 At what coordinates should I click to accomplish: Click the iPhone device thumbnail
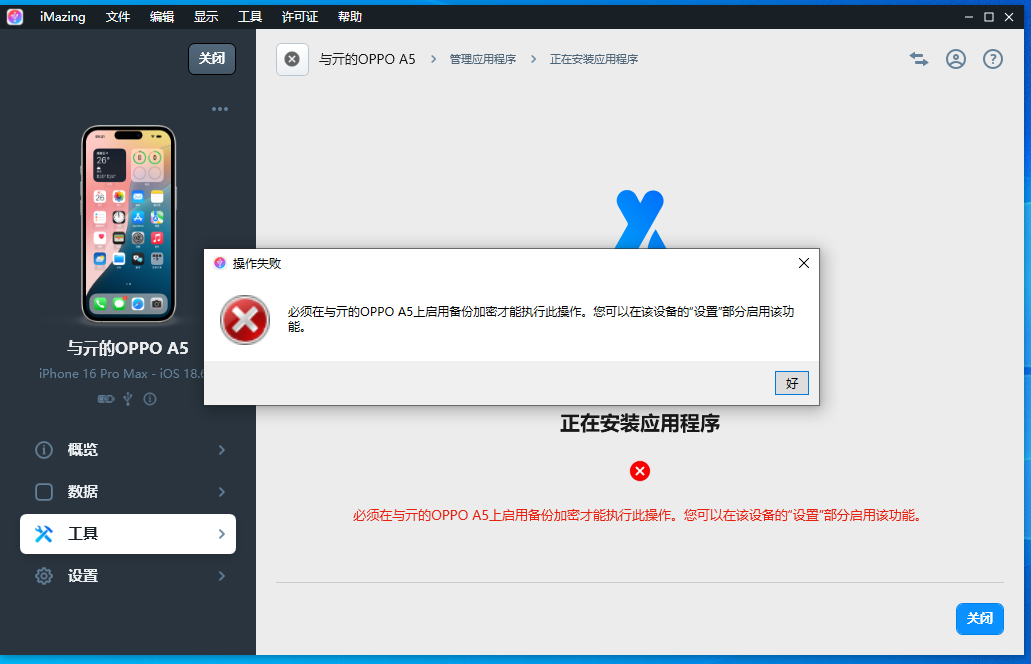tap(129, 224)
